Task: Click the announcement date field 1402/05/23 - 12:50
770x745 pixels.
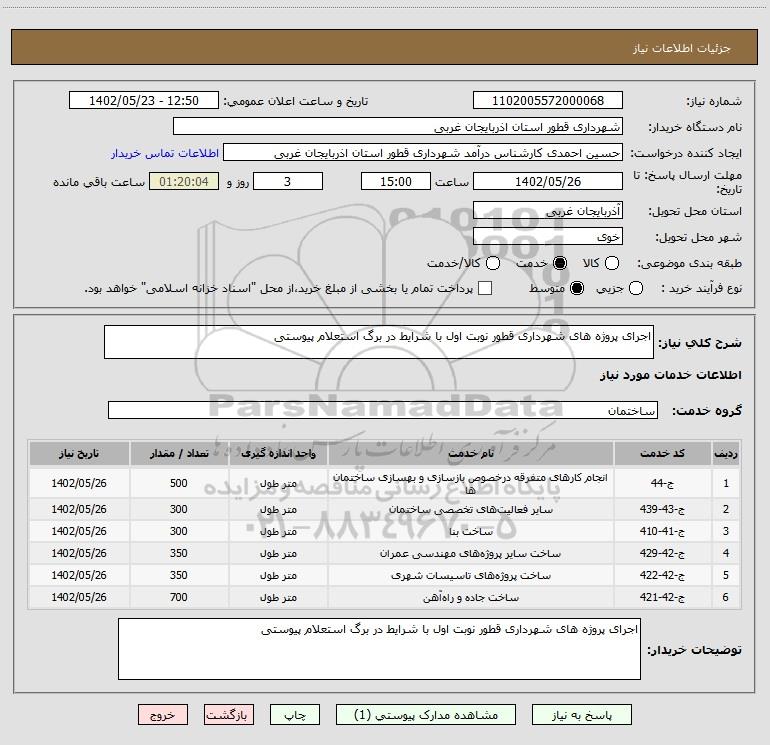Action: (144, 101)
